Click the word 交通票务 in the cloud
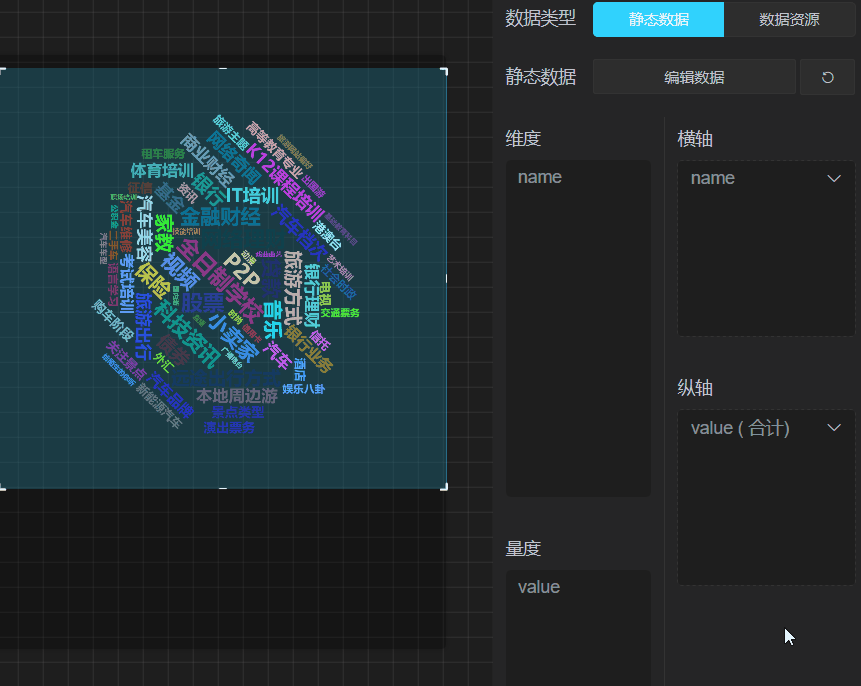861x686 pixels. tap(340, 313)
